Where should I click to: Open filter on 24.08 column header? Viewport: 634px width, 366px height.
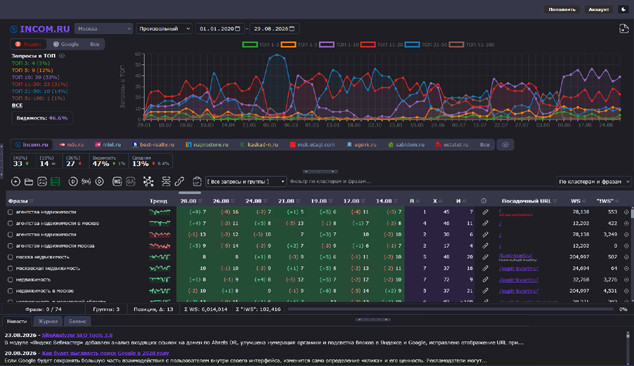coord(265,201)
